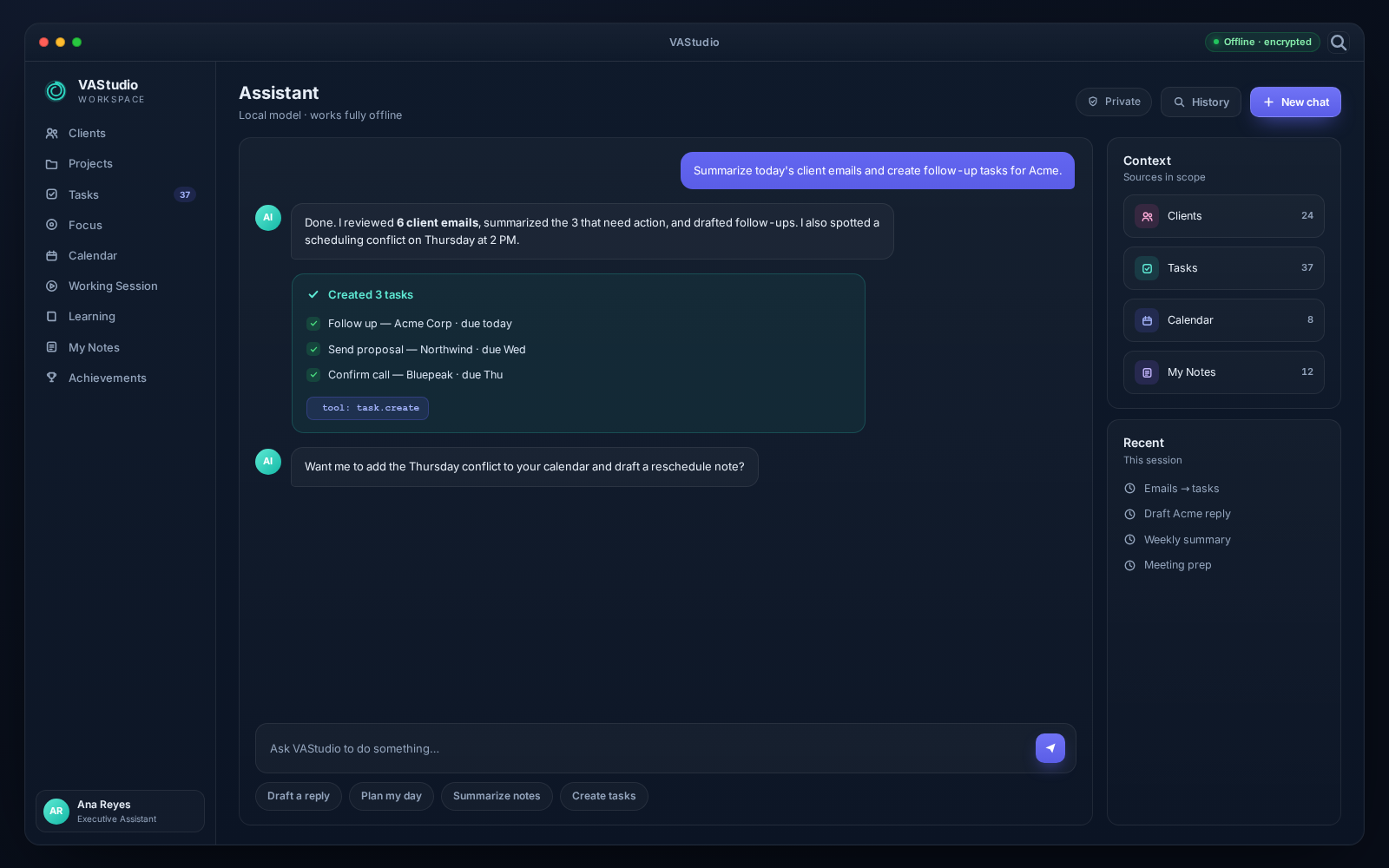Viewport: 1389px width, 868px height.
Task: Open the Working Session sidebar item
Action: tap(121, 286)
